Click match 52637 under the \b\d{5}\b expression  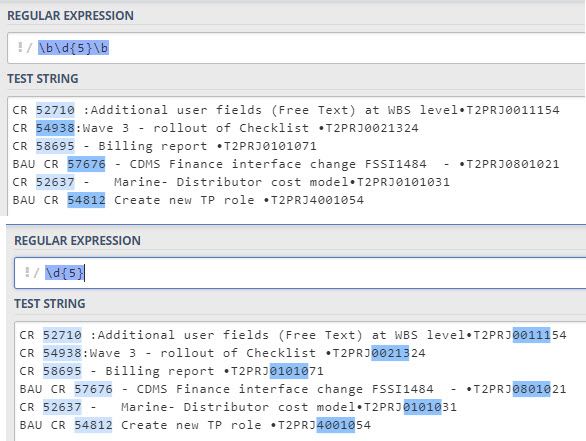coord(55,182)
